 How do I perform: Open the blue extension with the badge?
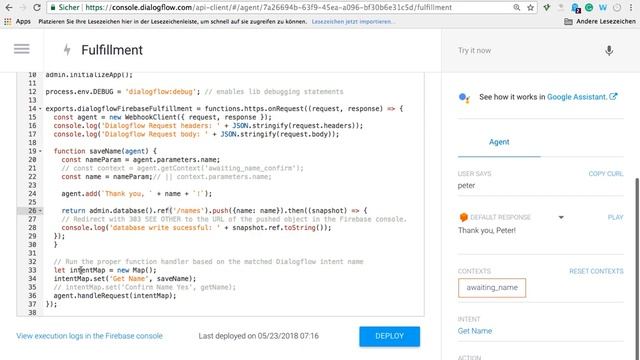(x=576, y=8)
